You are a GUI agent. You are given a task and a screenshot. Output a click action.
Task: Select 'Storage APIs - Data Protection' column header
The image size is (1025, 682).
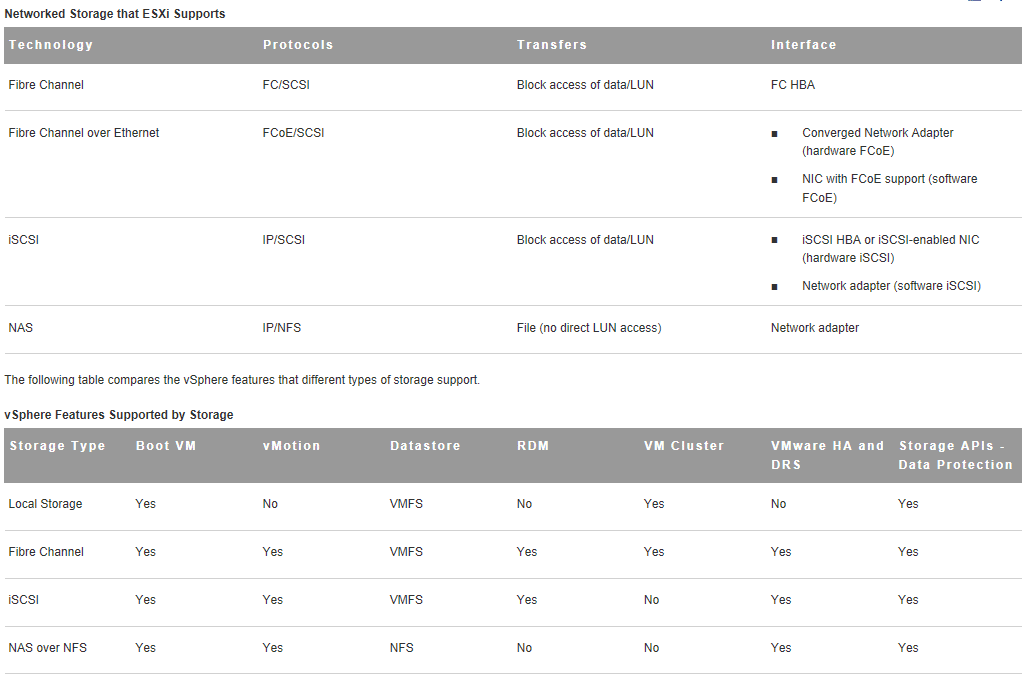955,455
